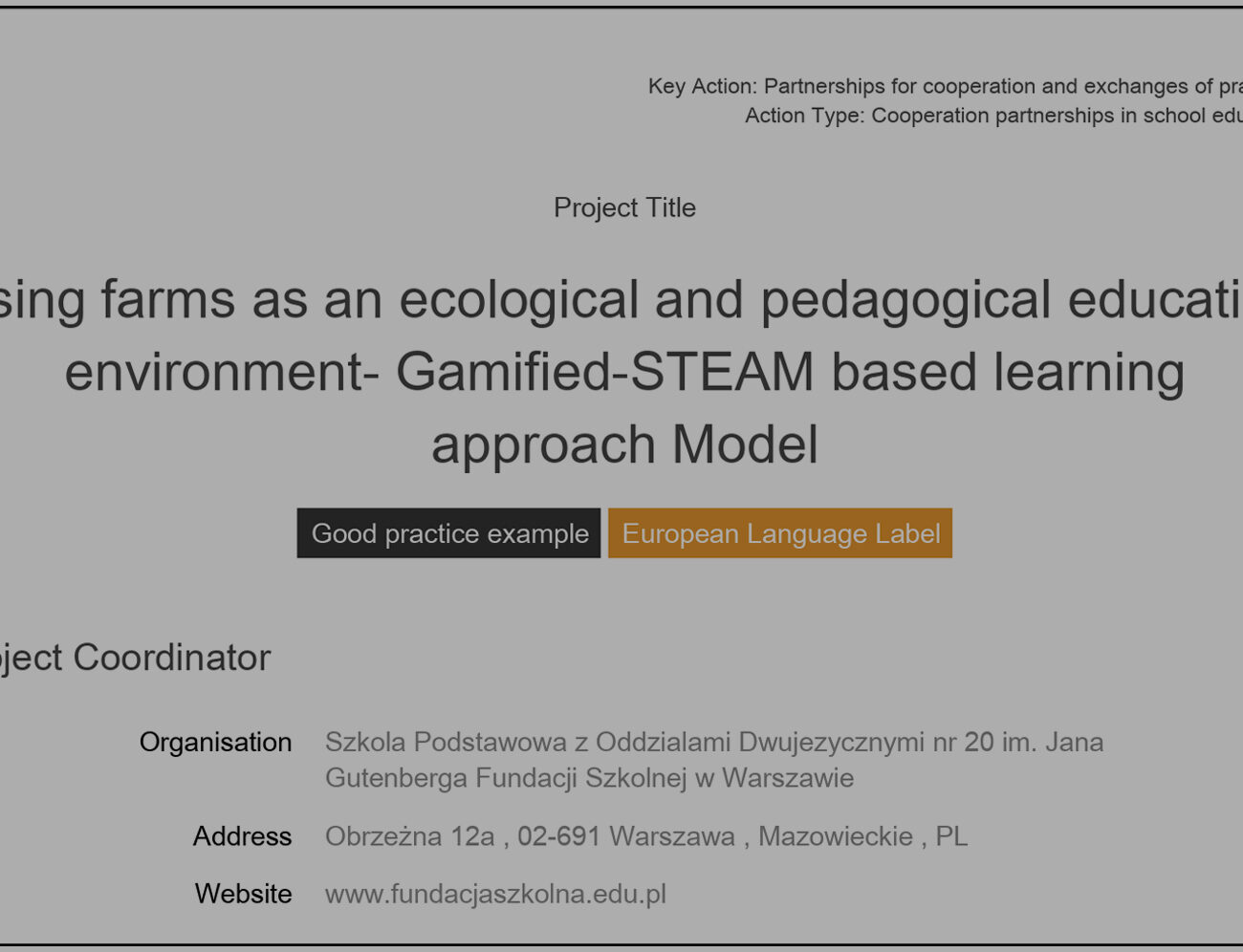Click the Project Coordinator section heading

click(x=134, y=658)
